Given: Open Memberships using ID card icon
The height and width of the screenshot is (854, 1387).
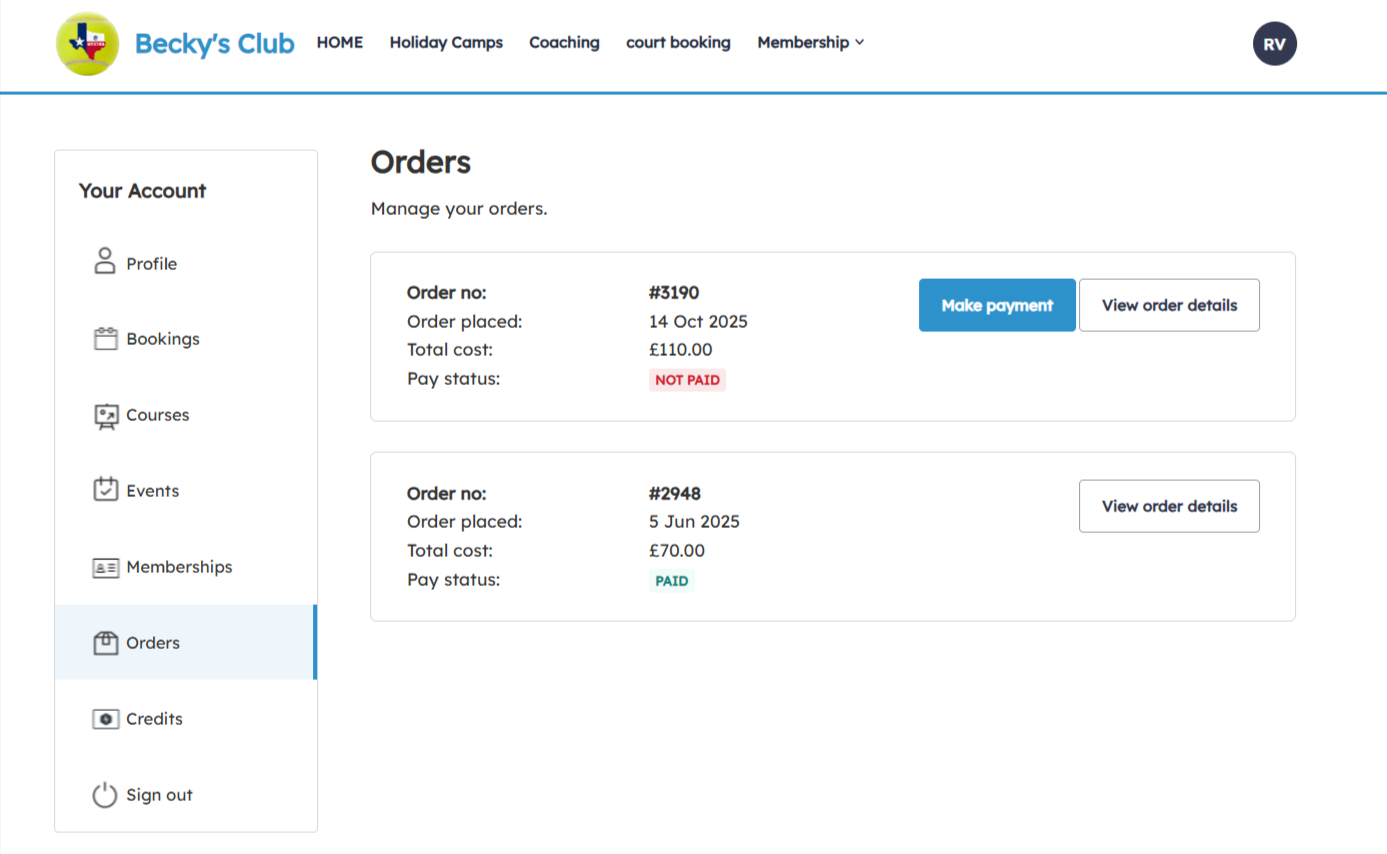Looking at the screenshot, I should click(x=105, y=567).
